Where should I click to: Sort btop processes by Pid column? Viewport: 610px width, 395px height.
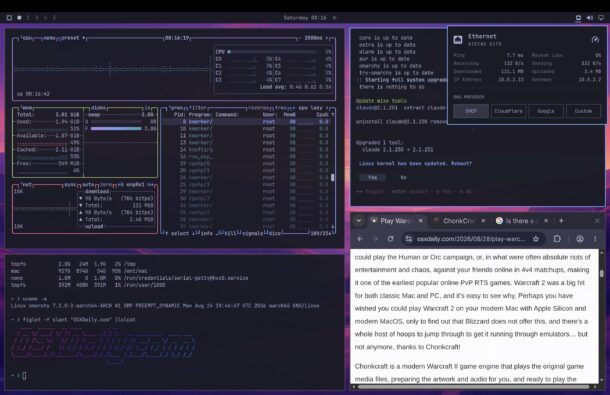click(179, 115)
